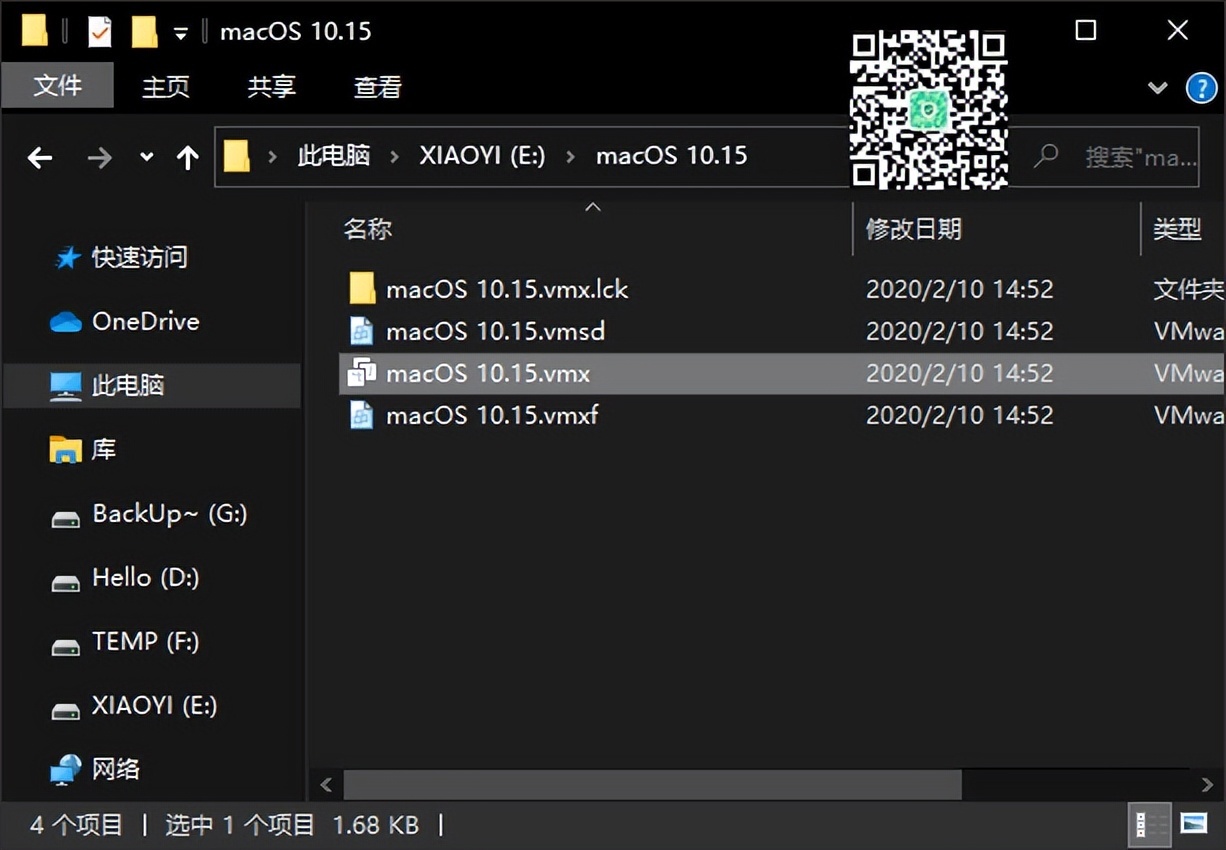Image resolution: width=1226 pixels, height=850 pixels.
Task: Switch to the 共享 ribbon tab
Action: pyautogui.click(x=271, y=87)
